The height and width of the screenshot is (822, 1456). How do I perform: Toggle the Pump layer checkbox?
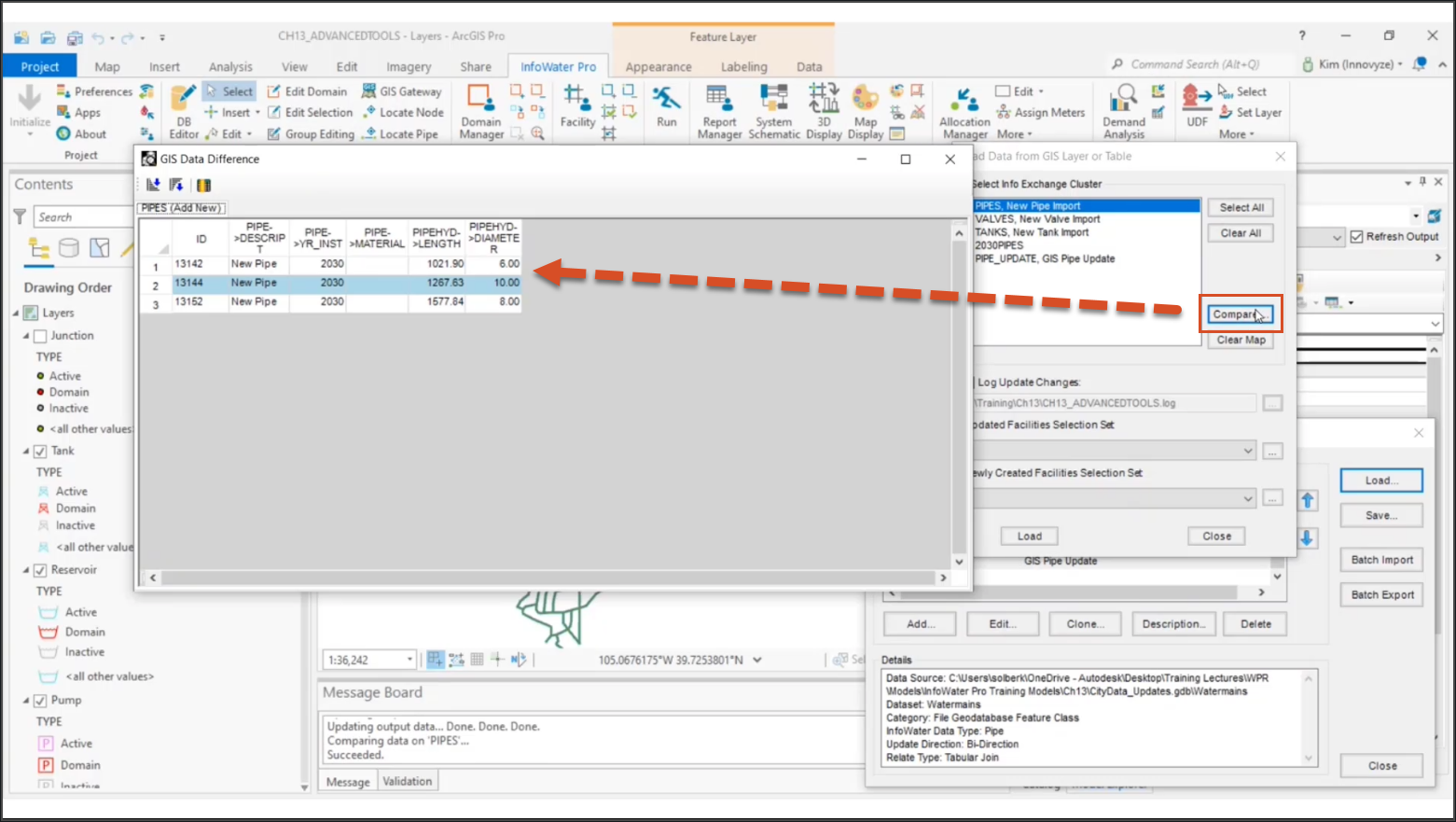[40, 701]
